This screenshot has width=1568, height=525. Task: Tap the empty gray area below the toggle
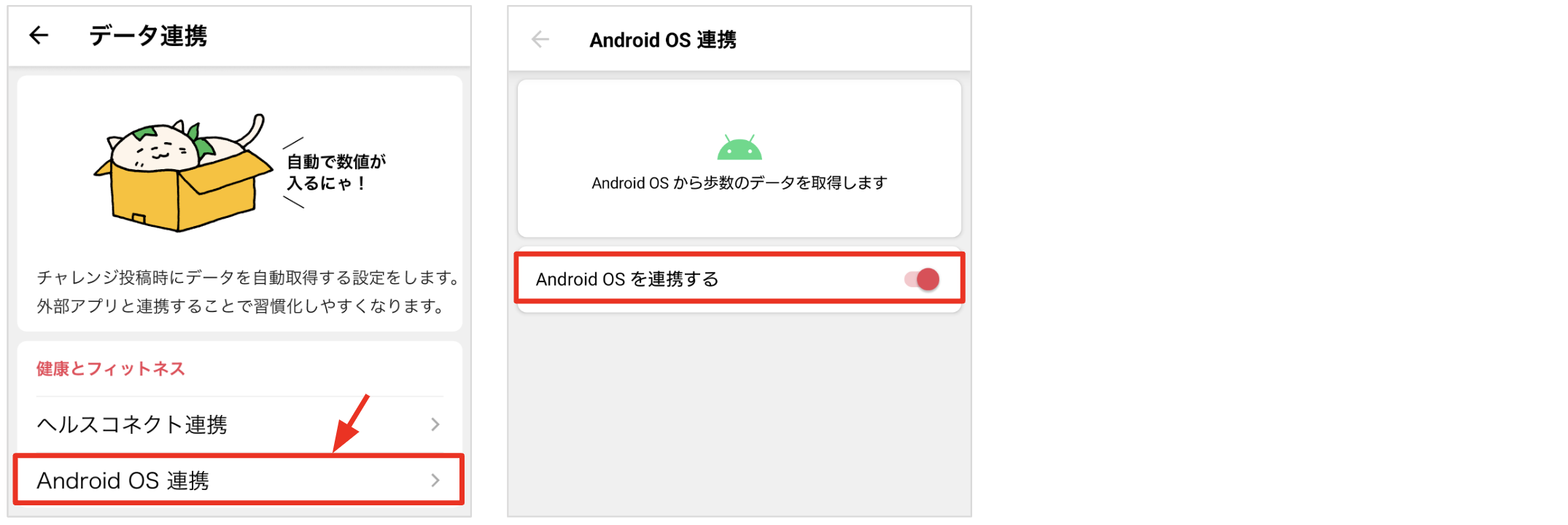(x=740, y=414)
